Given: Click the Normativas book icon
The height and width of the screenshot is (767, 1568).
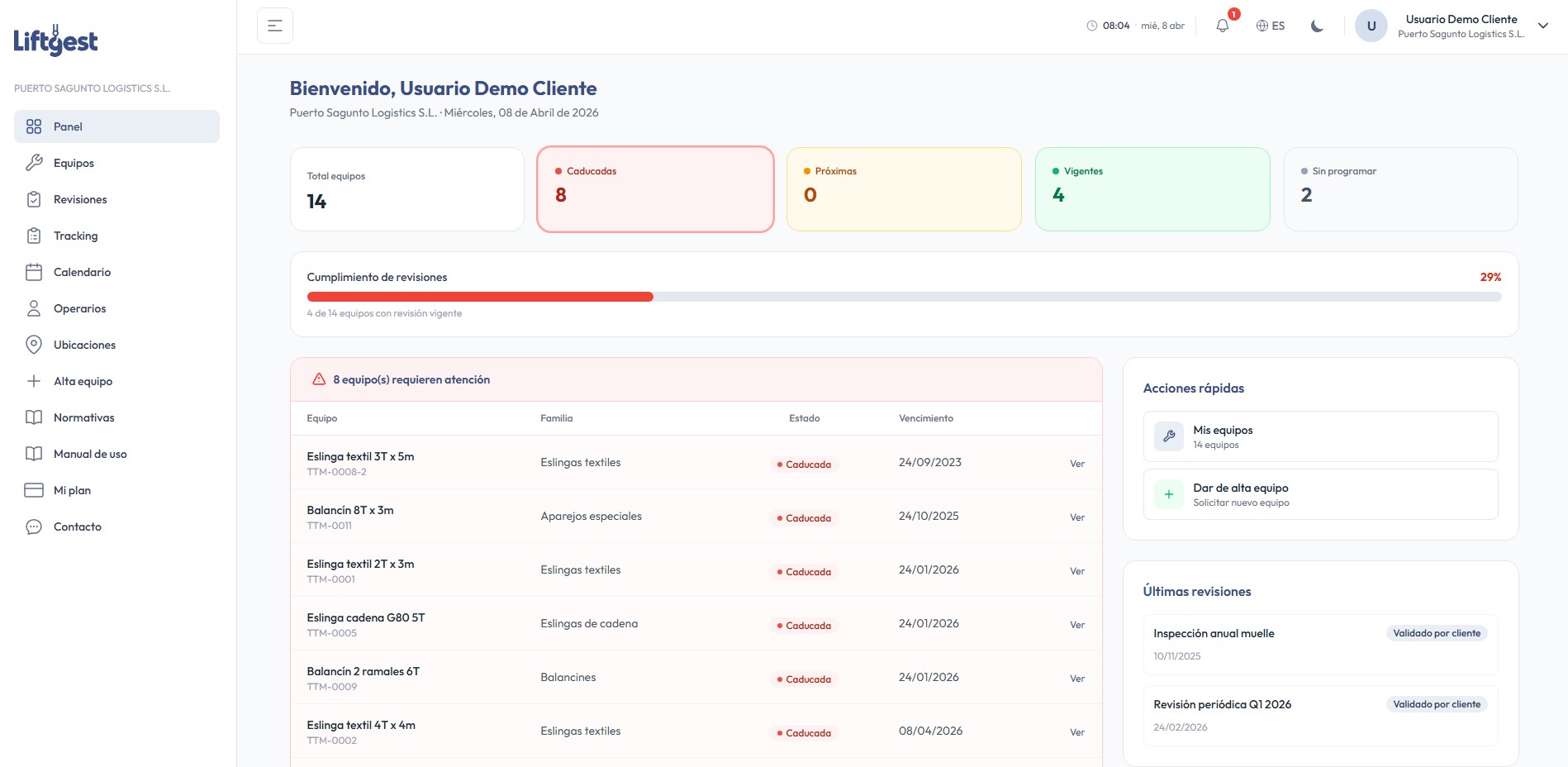Looking at the screenshot, I should pos(34,417).
